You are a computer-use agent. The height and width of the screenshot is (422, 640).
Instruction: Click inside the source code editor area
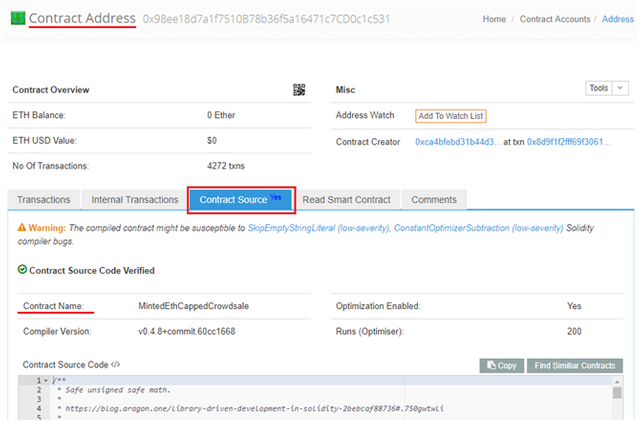331,398
